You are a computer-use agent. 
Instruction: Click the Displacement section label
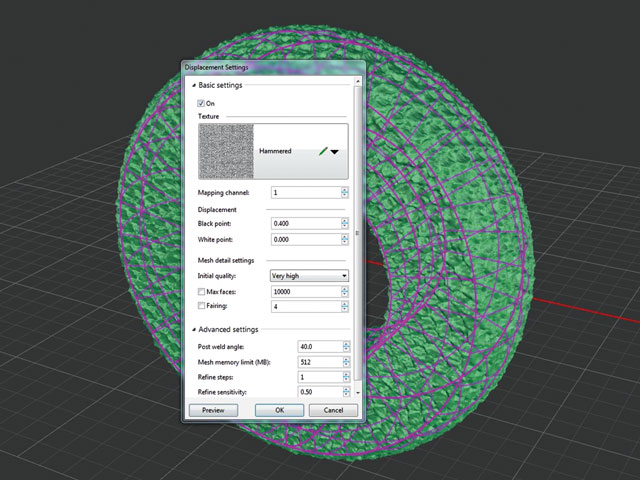click(x=217, y=210)
